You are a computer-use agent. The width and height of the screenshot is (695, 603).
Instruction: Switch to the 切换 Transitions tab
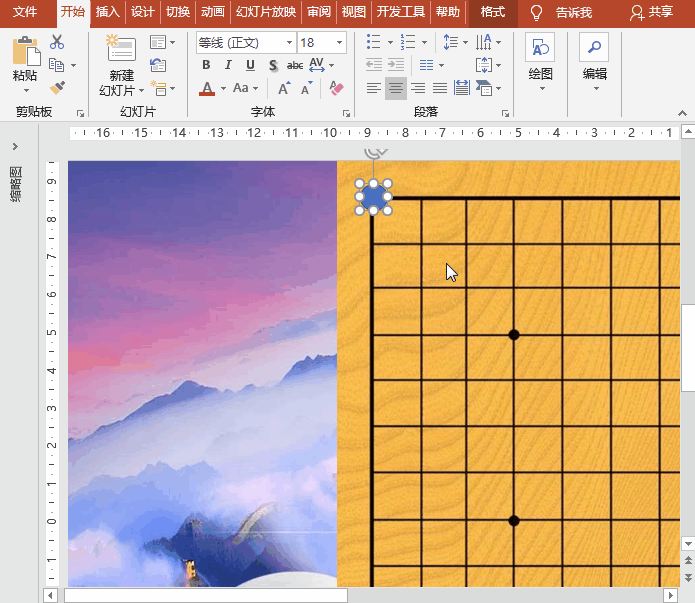tap(178, 12)
